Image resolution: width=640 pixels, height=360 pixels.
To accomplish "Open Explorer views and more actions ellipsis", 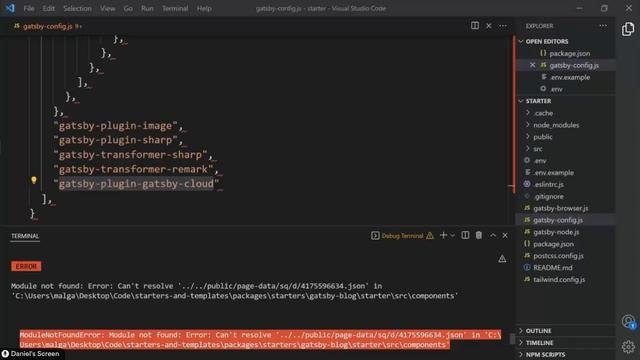I will (603, 26).
